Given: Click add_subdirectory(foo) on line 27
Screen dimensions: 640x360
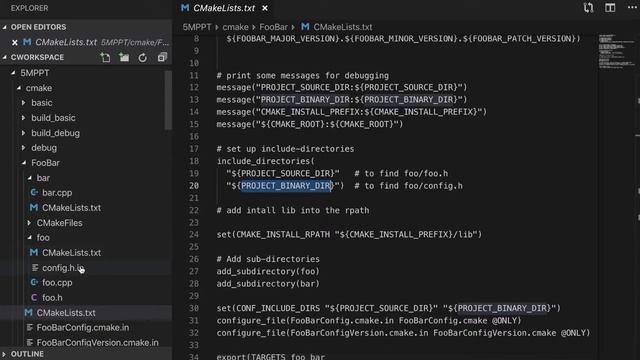Looking at the screenshot, I should tap(268, 271).
